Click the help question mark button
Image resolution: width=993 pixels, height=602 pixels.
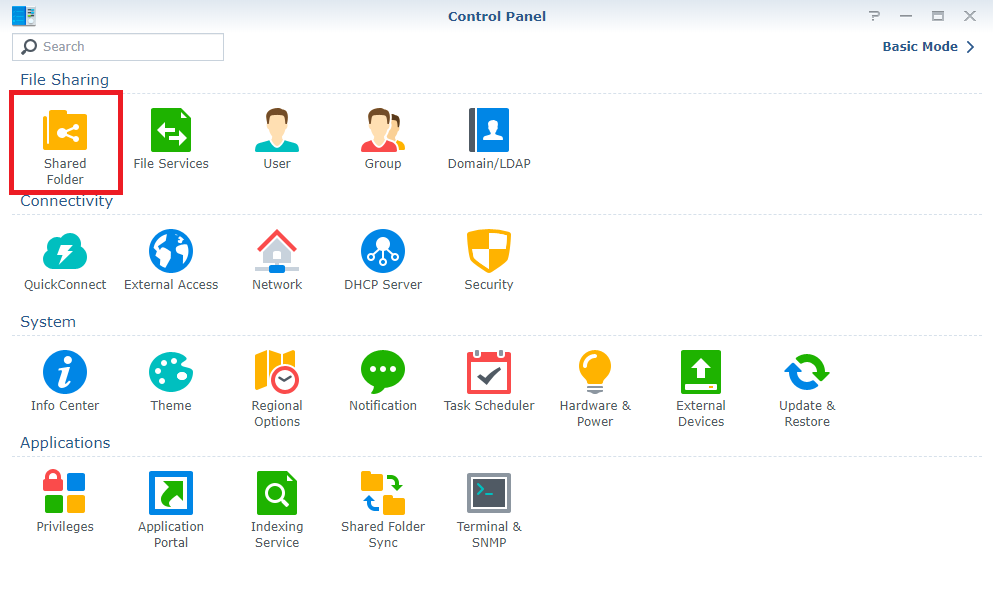pyautogui.click(x=875, y=16)
